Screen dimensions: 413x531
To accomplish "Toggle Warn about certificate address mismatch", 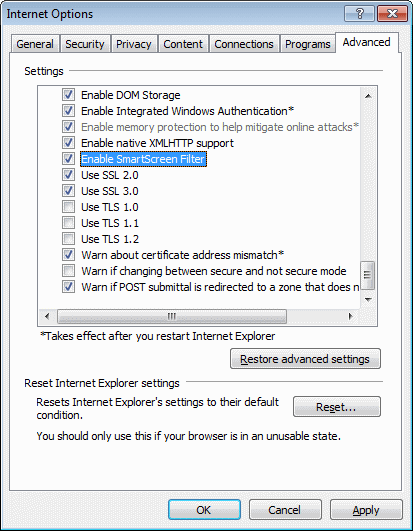I will tap(68, 255).
